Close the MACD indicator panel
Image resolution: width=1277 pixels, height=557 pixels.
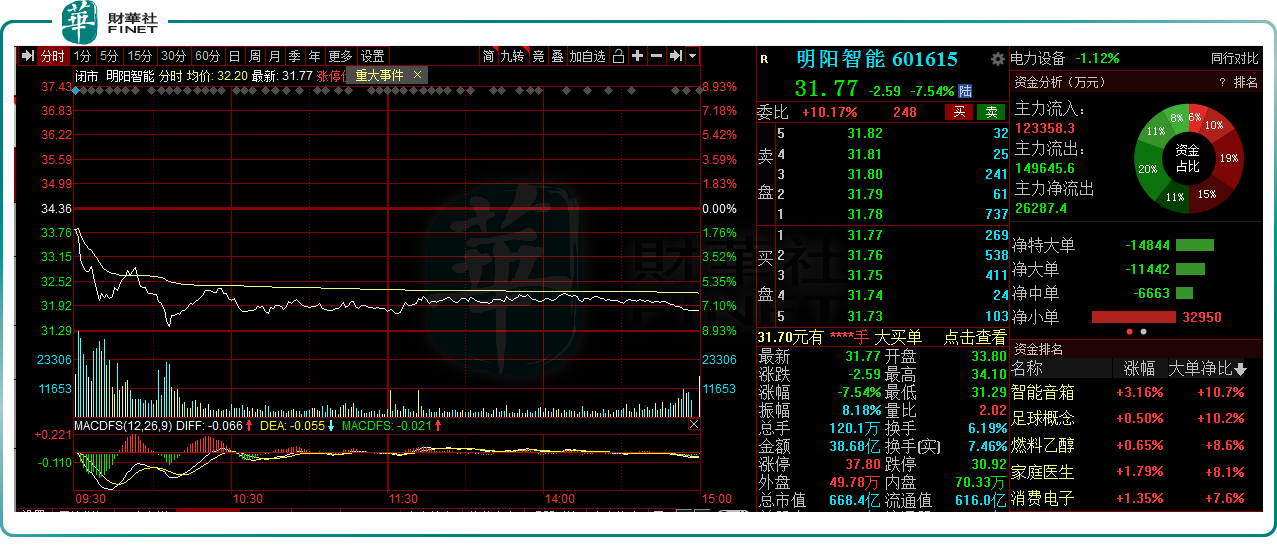(x=694, y=425)
